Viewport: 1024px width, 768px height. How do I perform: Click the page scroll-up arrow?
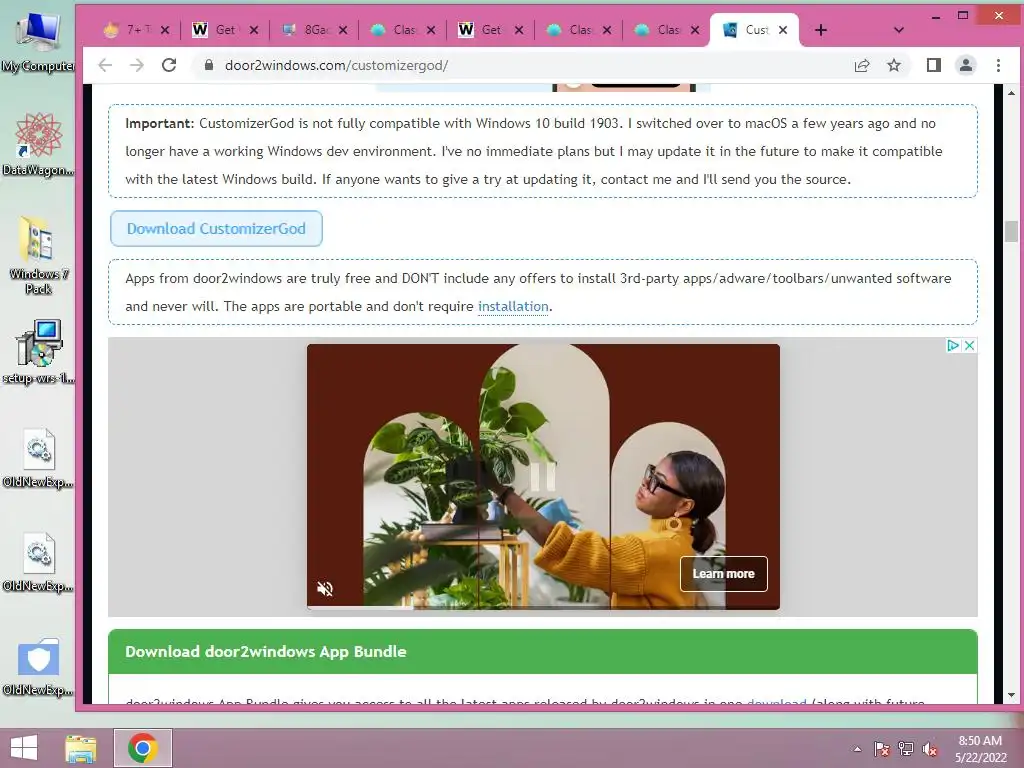point(1012,93)
